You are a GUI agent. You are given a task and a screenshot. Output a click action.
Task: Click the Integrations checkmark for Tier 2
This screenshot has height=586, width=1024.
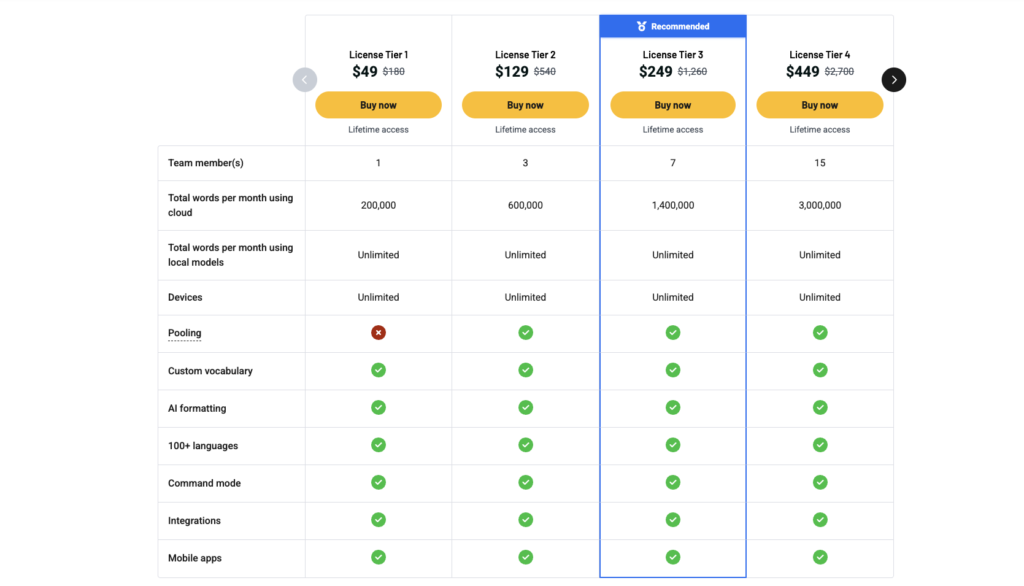(525, 520)
